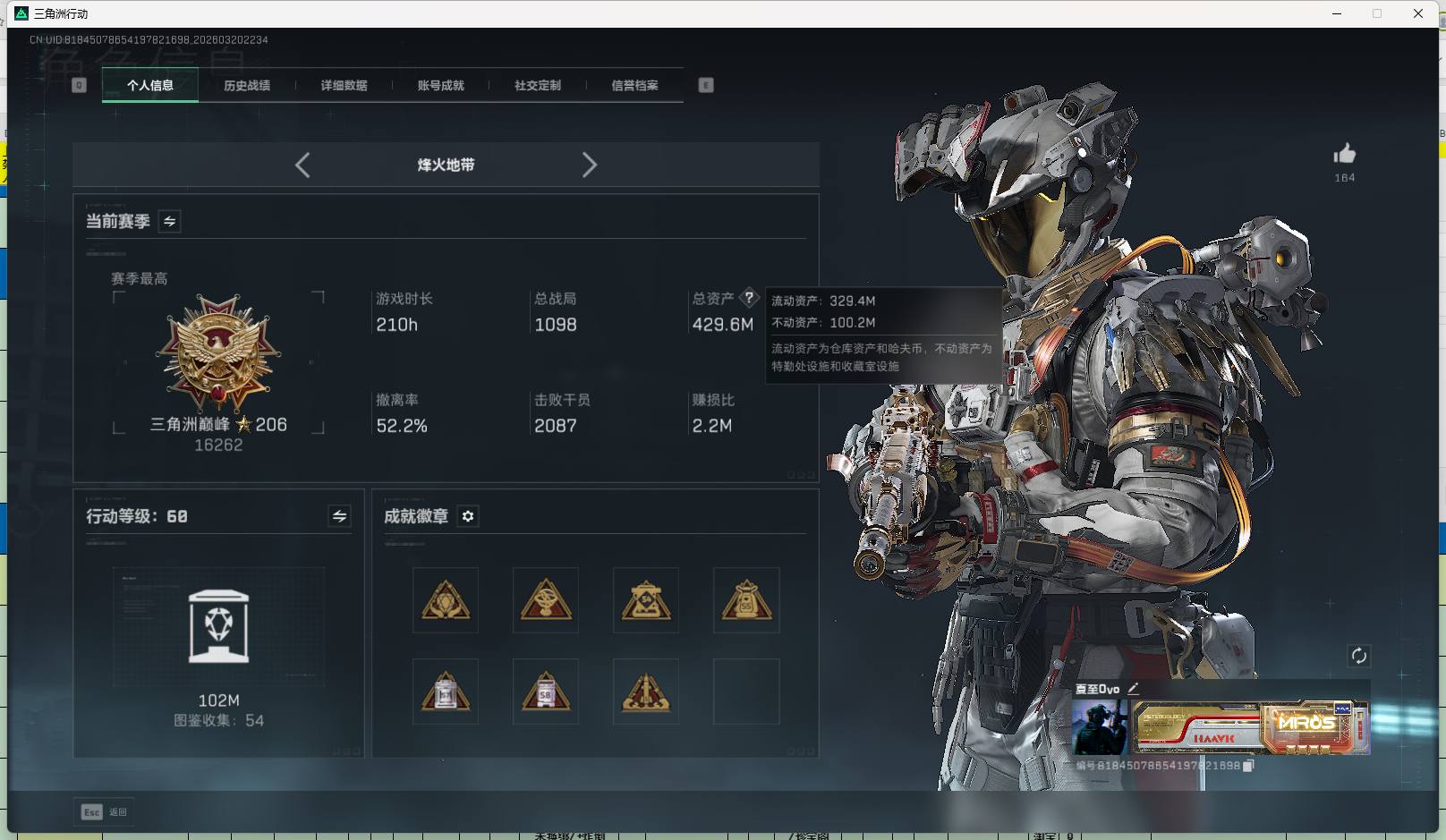Switch to previous mode with left arrow
The height and width of the screenshot is (840, 1446).
point(302,165)
